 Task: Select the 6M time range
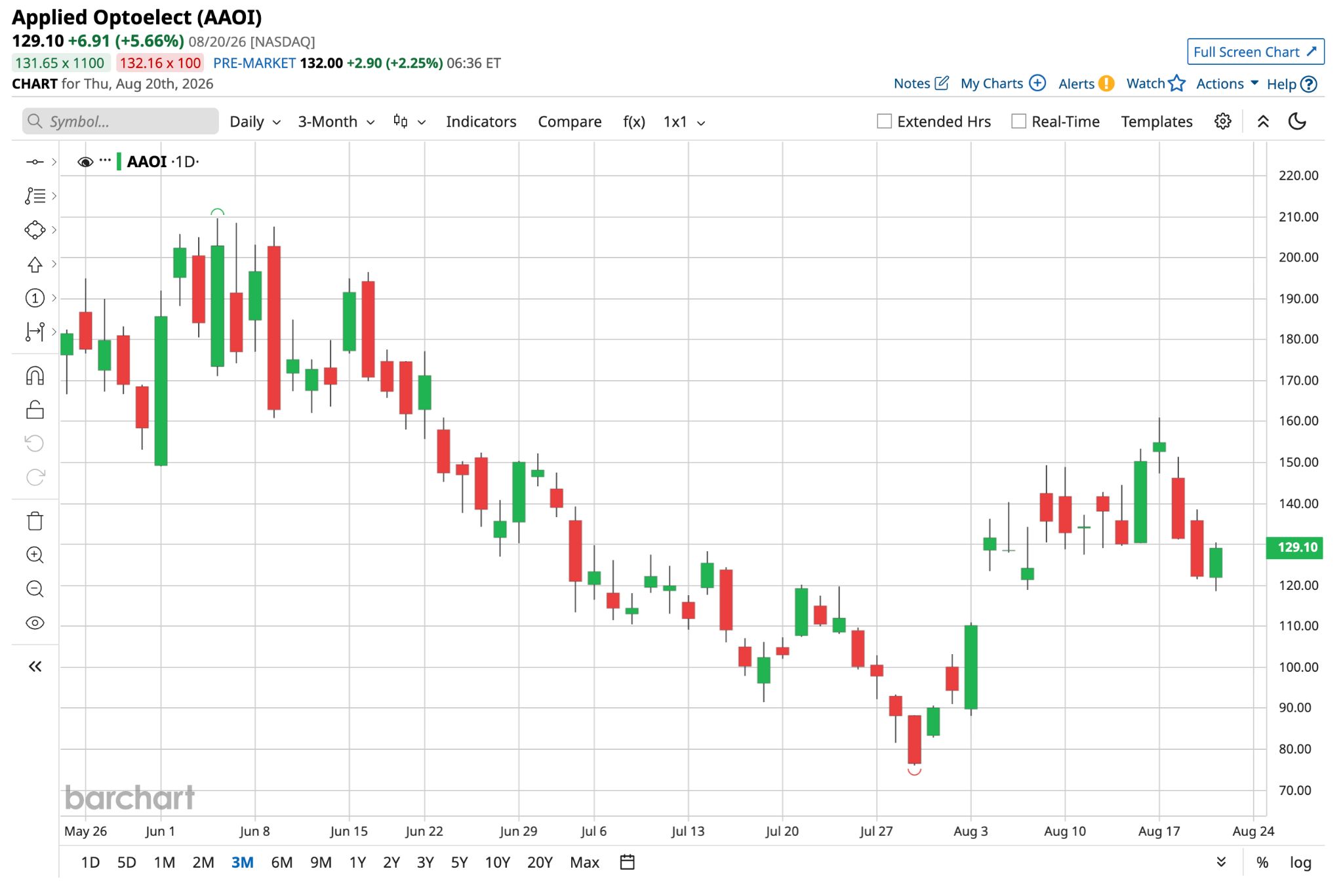coord(281,863)
